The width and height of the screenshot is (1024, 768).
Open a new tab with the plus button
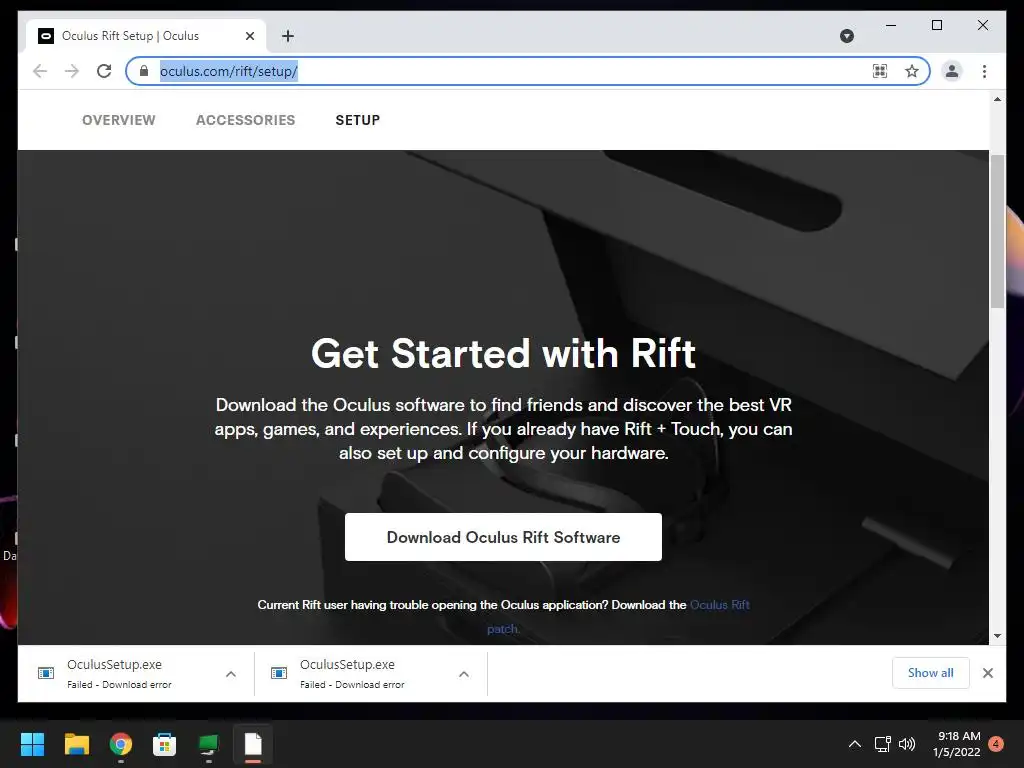(x=288, y=36)
